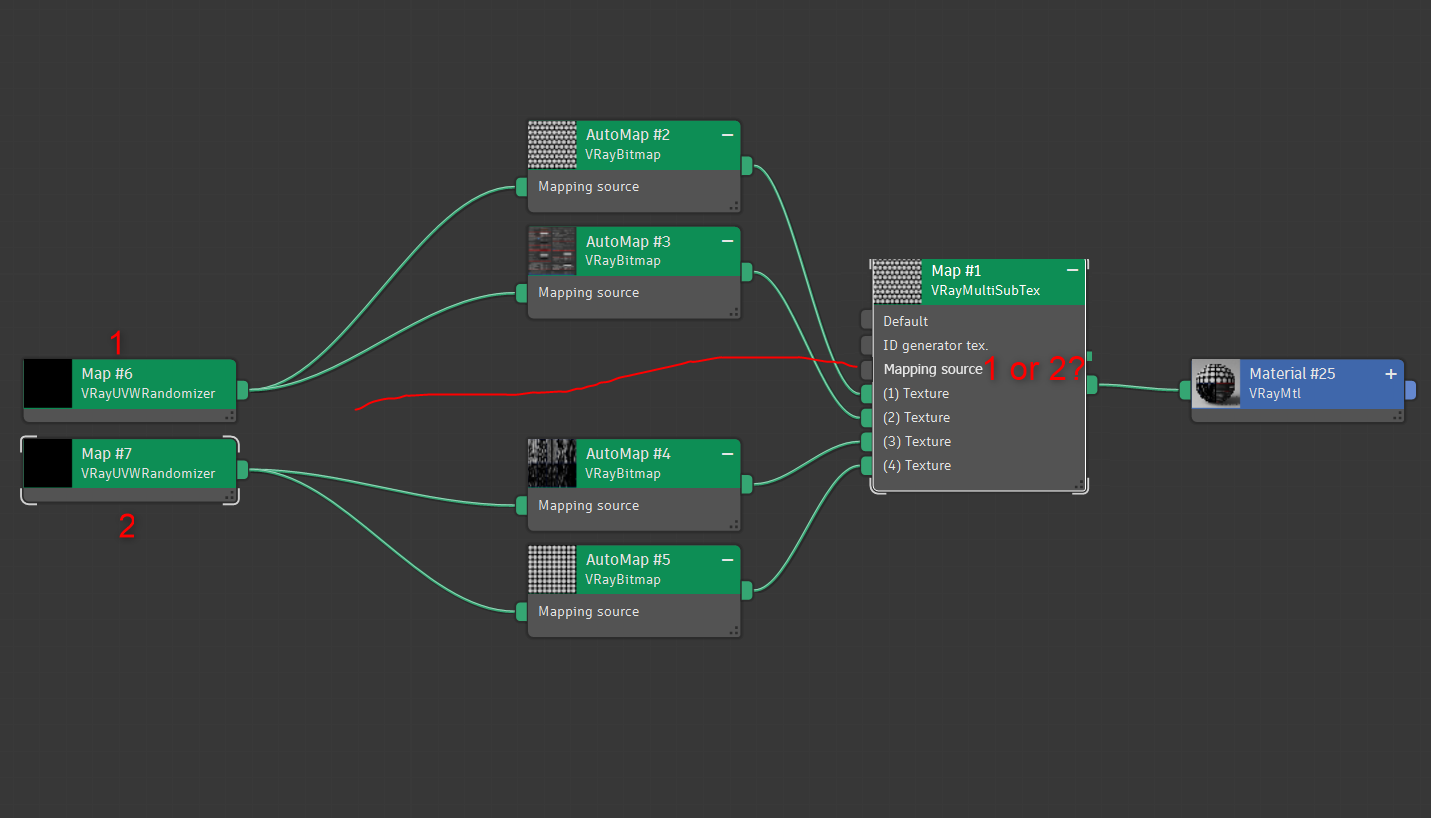Click AutoMap #2 output socket

pos(746,166)
